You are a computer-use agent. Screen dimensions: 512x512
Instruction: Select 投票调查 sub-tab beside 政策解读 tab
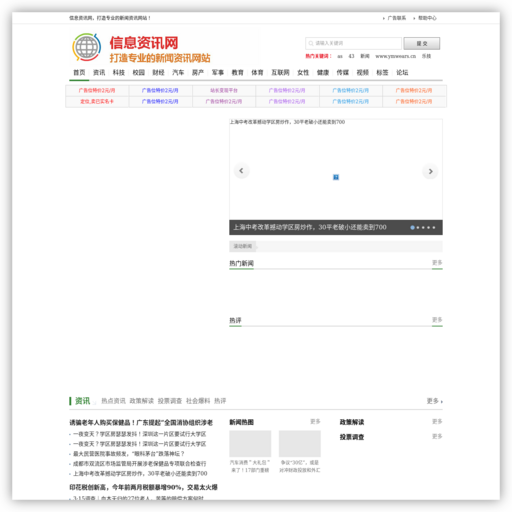pos(170,401)
